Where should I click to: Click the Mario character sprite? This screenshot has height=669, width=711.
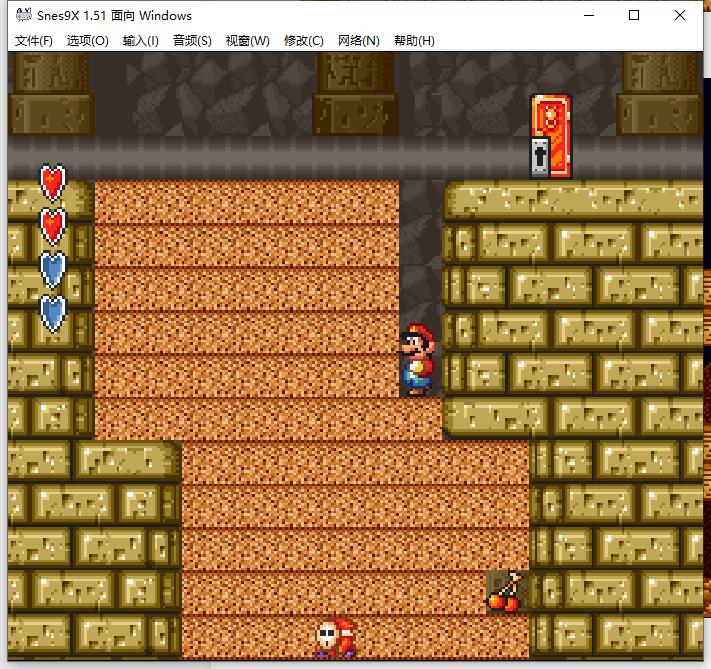point(417,359)
